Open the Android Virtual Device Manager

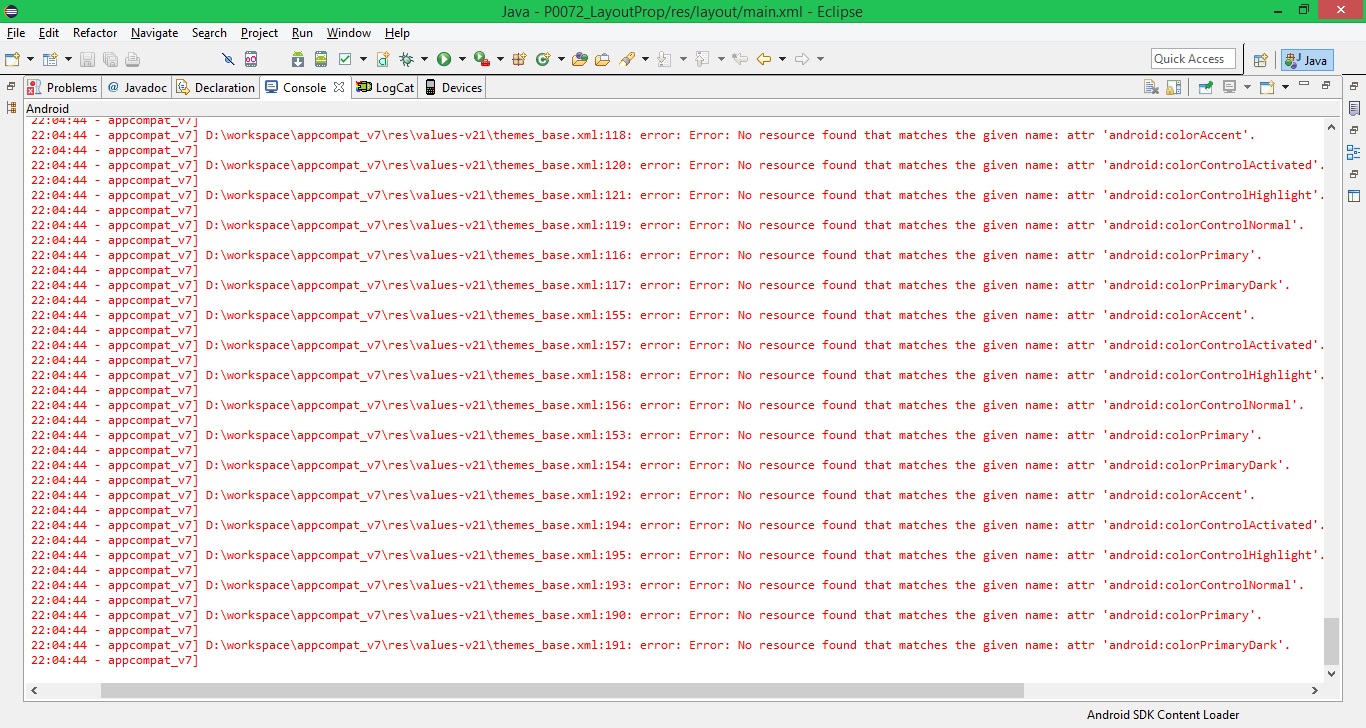point(321,59)
